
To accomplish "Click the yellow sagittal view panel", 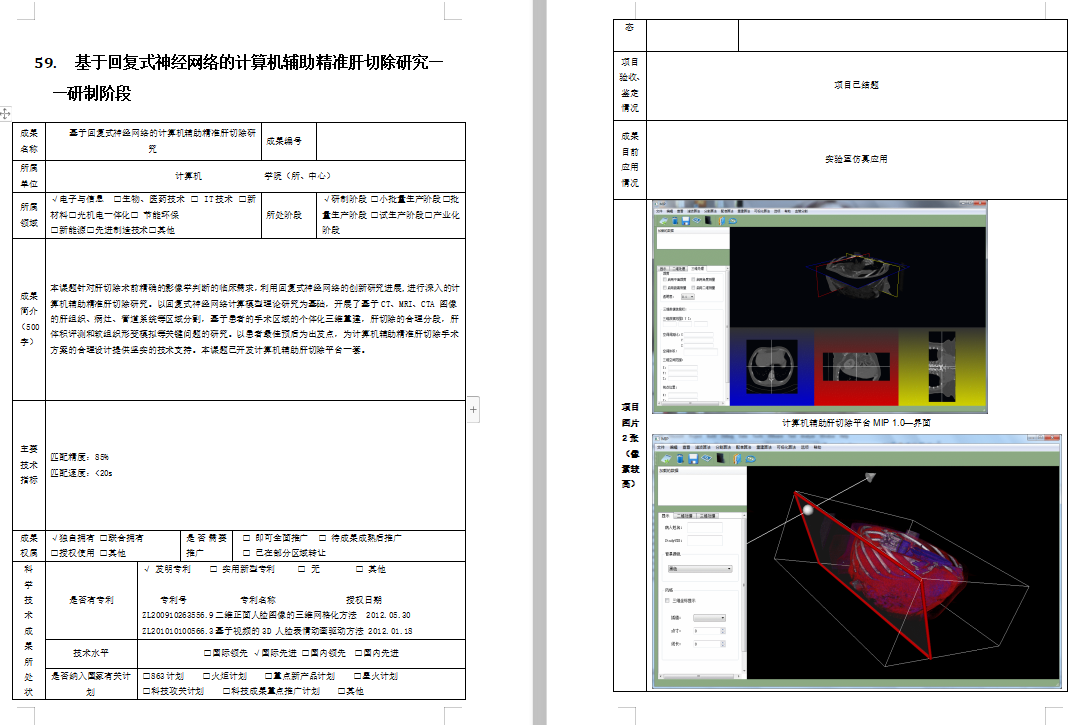I will click(941, 370).
